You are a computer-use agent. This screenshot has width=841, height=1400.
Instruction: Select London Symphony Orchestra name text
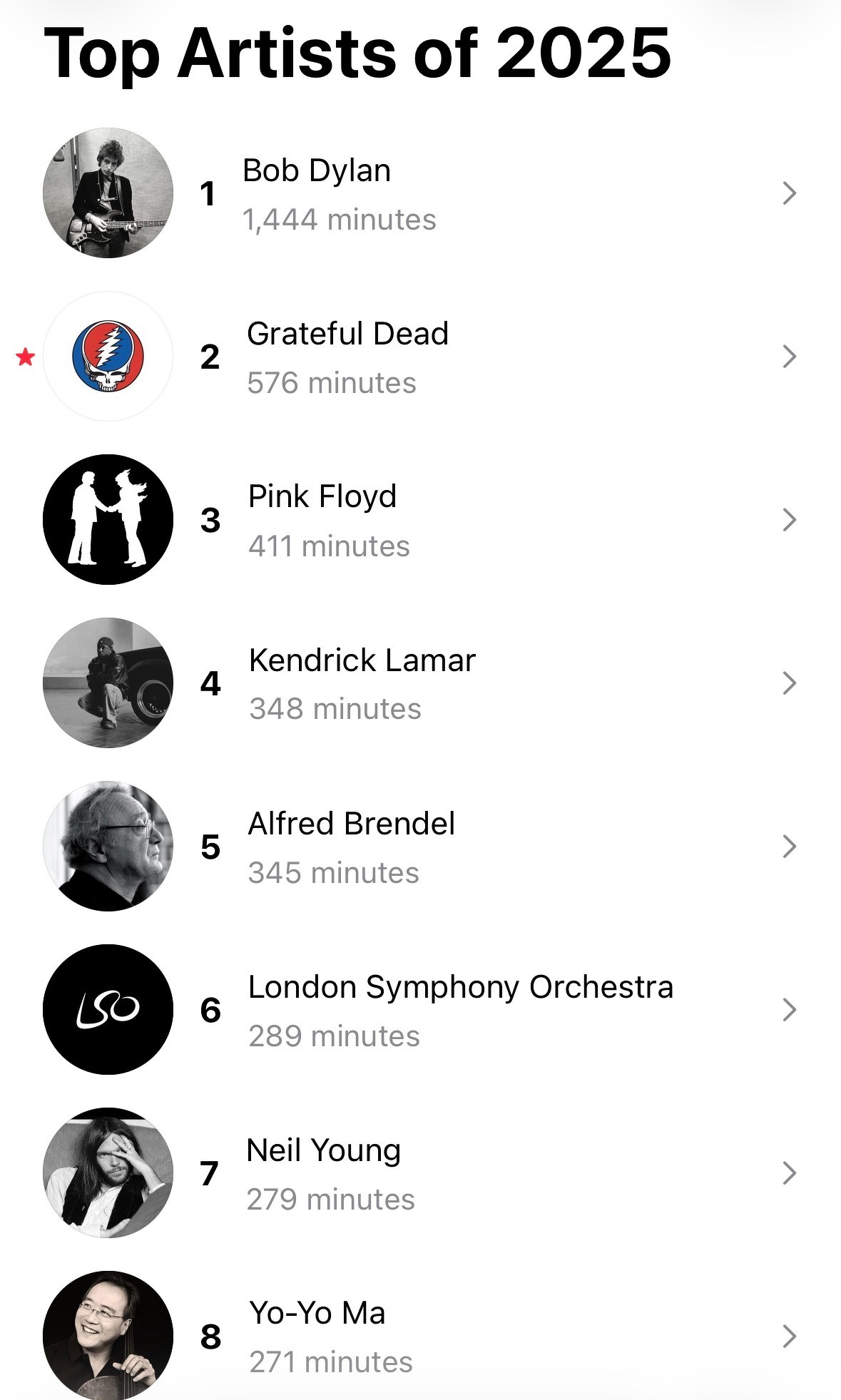460,988
